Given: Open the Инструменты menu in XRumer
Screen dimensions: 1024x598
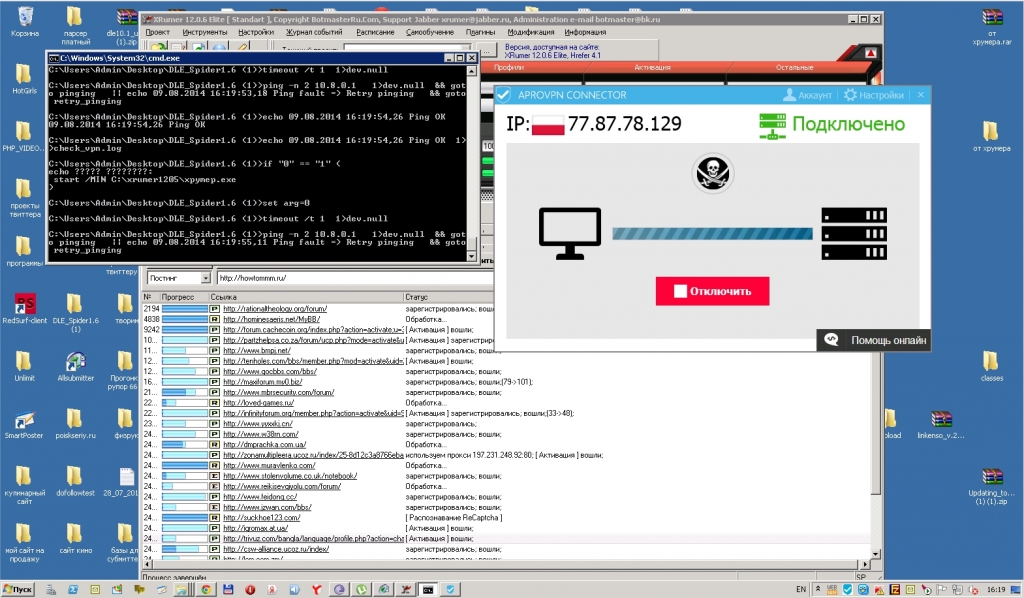Looking at the screenshot, I should point(204,32).
